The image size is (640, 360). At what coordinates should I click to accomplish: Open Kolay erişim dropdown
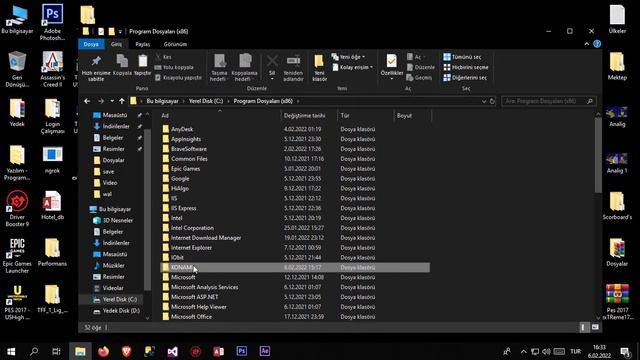[x=352, y=67]
